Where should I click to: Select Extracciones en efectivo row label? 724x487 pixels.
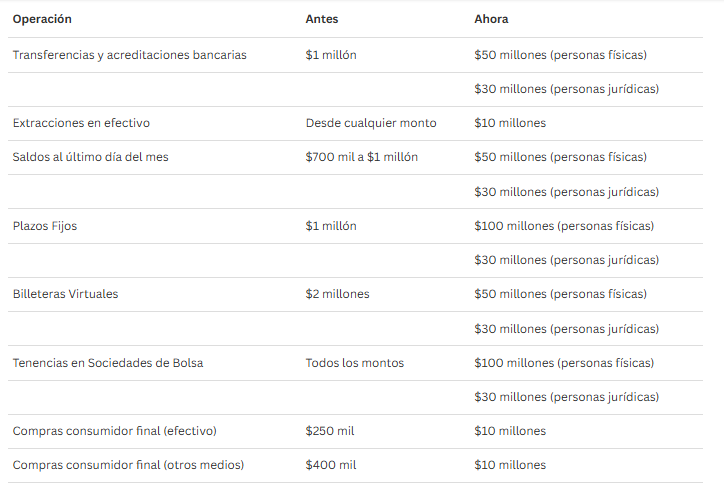pos(81,123)
